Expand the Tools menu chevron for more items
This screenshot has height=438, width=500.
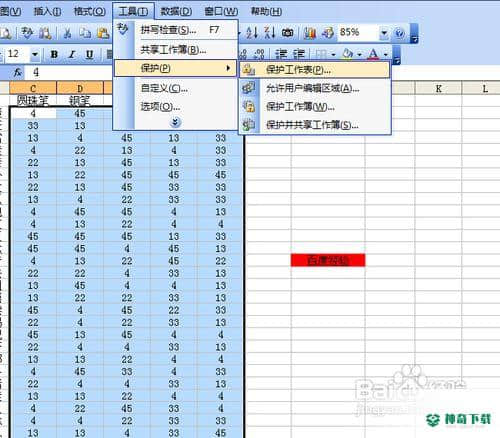point(175,122)
